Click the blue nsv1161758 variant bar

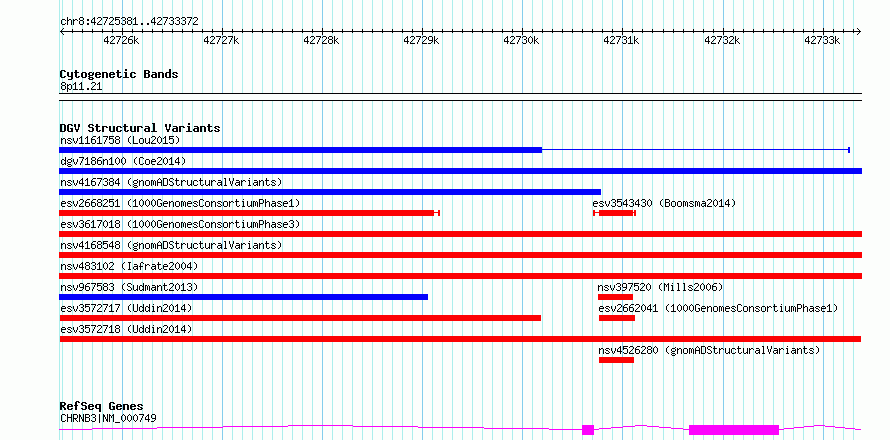pyautogui.click(x=301, y=150)
